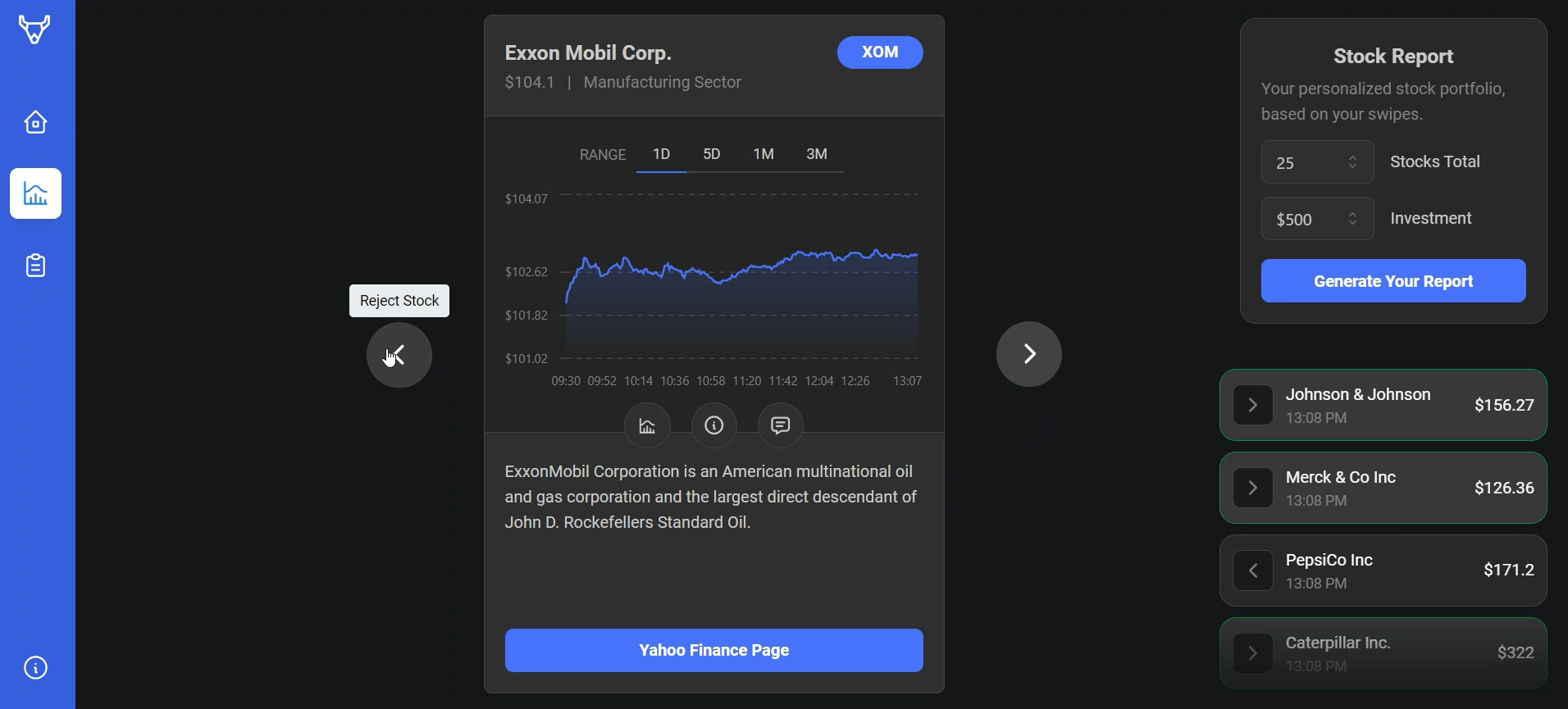Image resolution: width=1568 pixels, height=709 pixels.
Task: Click the bull logo icon
Action: 34,30
